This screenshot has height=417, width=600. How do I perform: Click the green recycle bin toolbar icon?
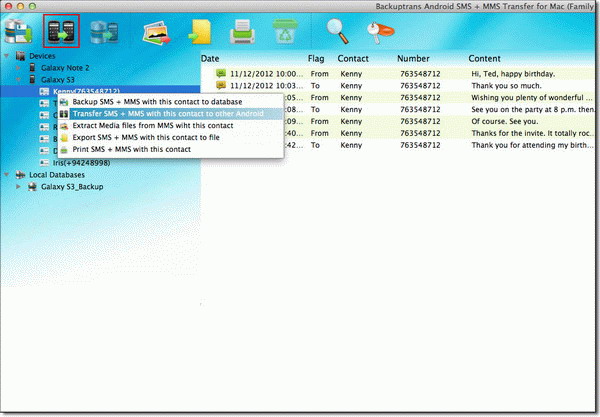[285, 31]
